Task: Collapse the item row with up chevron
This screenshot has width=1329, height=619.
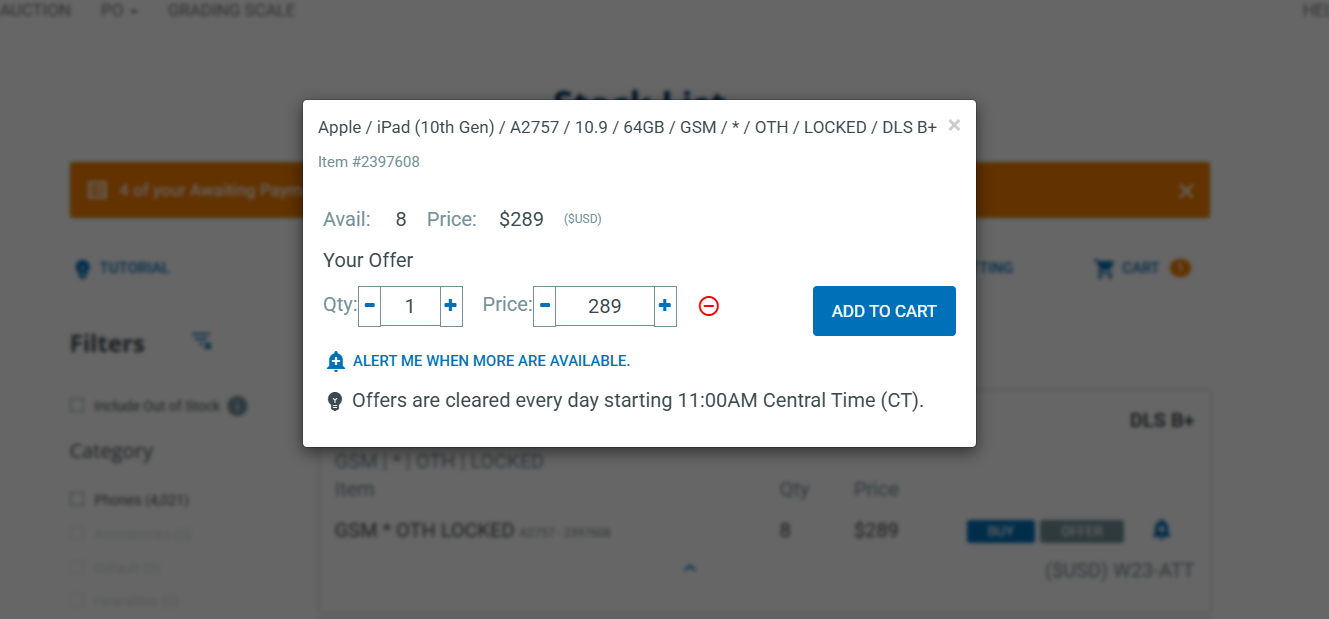Action: pyautogui.click(x=689, y=568)
